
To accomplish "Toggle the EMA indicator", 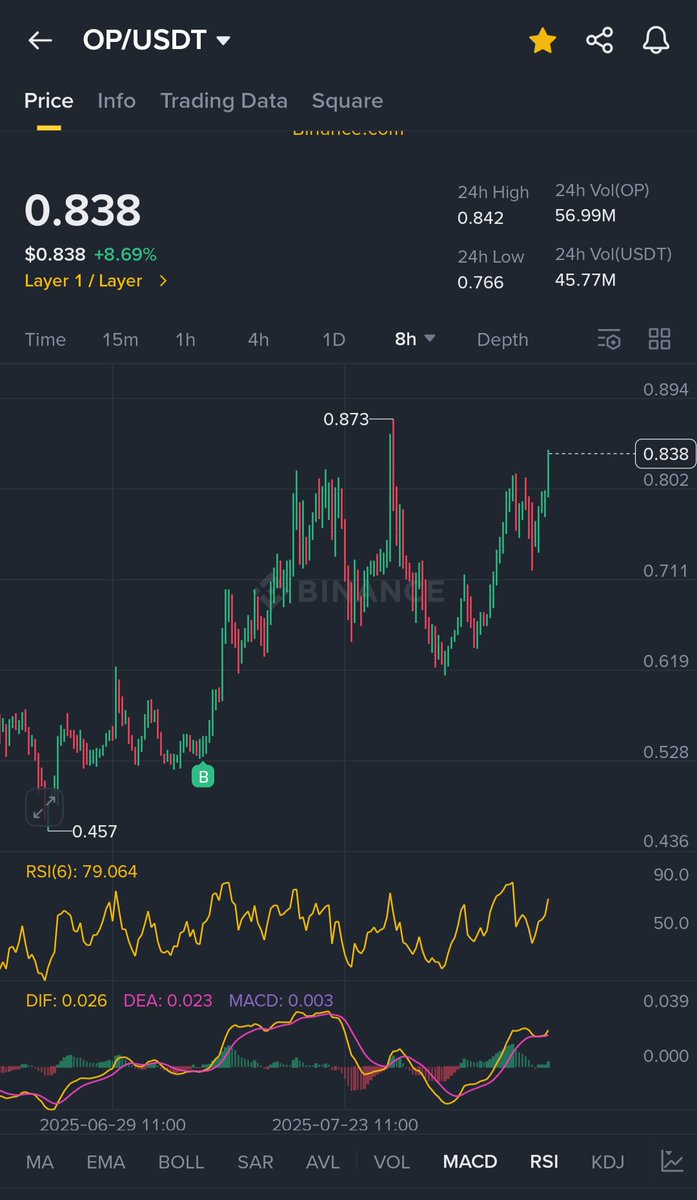I will point(106,1162).
